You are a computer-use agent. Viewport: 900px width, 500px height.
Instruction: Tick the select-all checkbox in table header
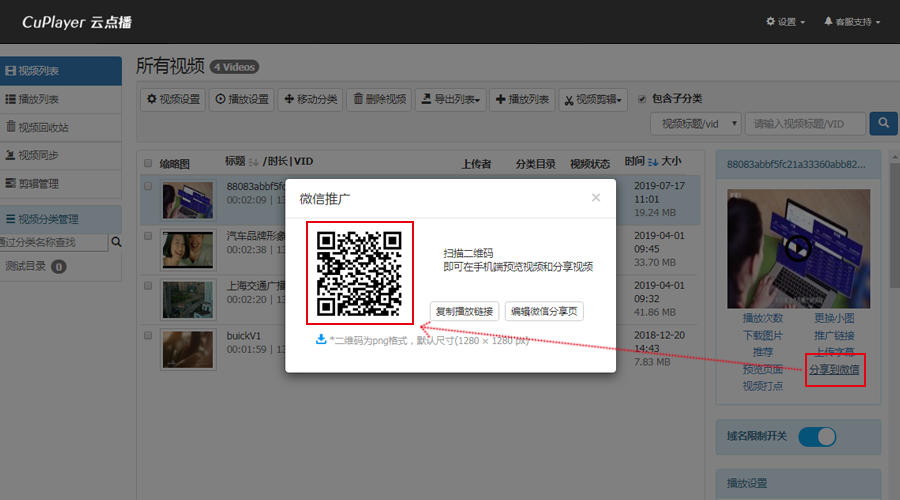click(148, 163)
